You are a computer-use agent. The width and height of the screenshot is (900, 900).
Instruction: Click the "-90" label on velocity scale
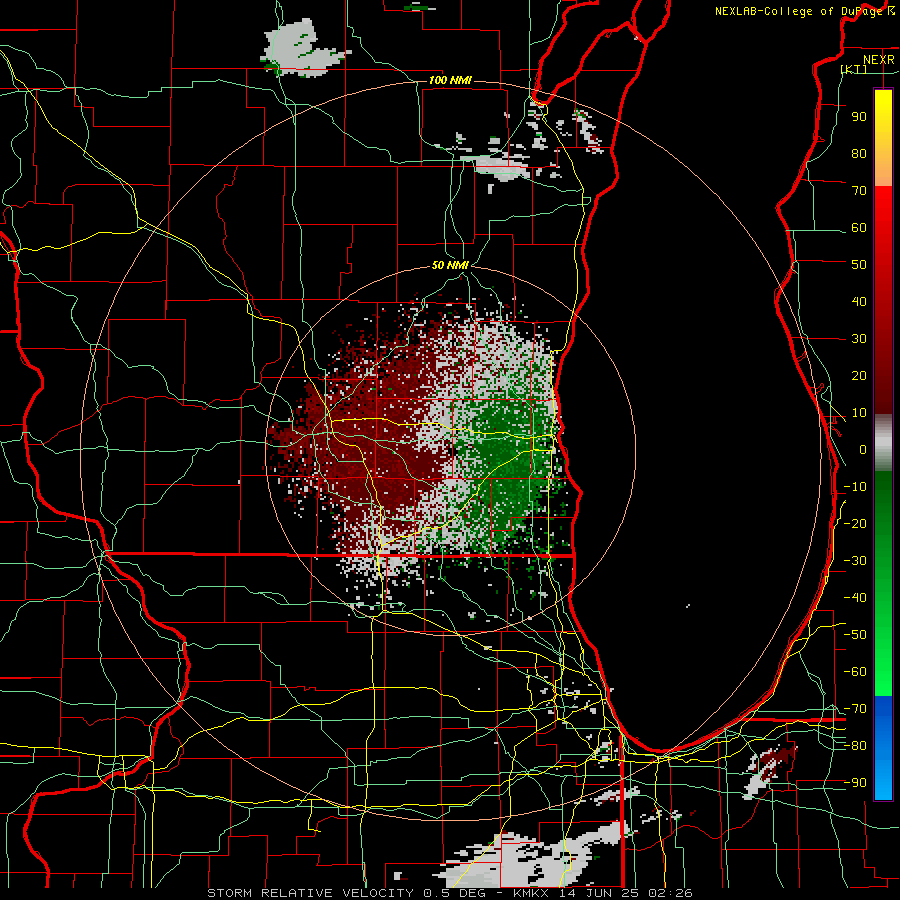click(855, 783)
